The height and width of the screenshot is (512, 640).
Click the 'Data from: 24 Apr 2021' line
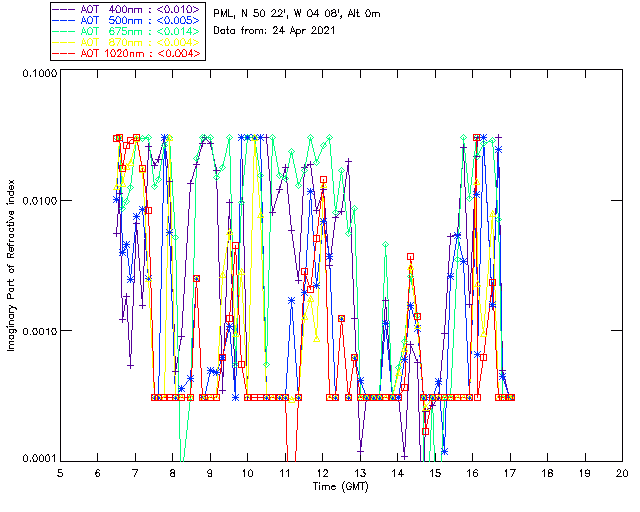[x=274, y=31]
